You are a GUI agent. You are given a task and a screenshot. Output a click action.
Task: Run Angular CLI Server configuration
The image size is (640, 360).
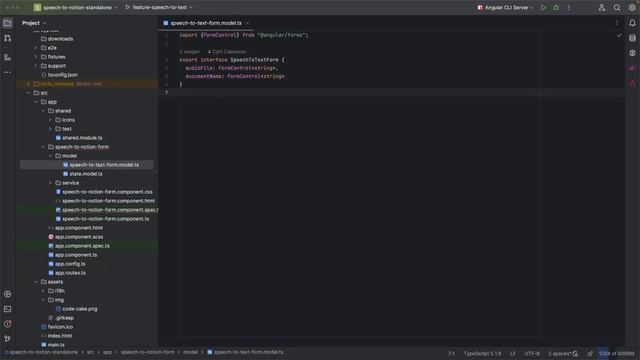(x=543, y=7)
